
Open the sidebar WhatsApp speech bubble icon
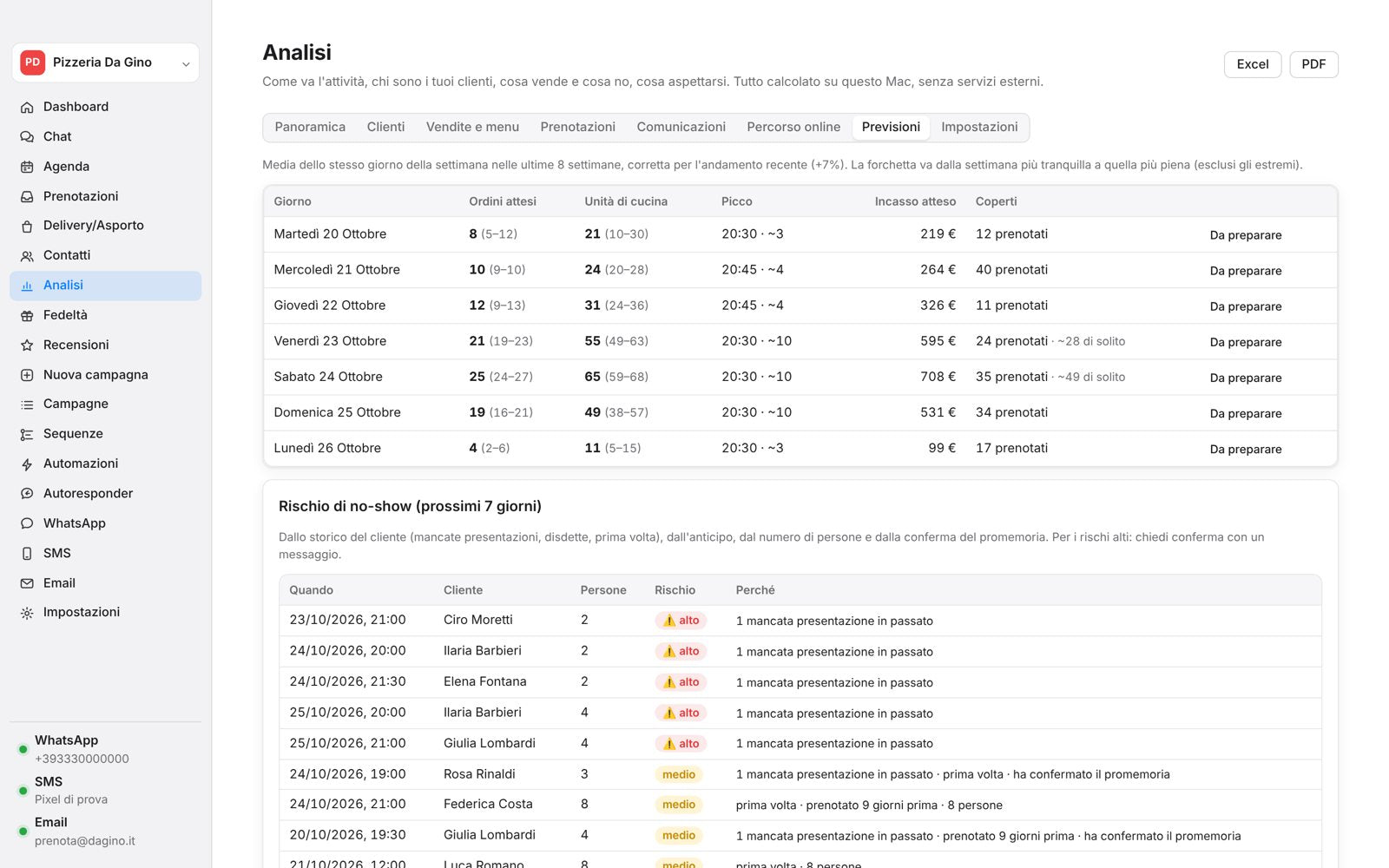pos(27,523)
